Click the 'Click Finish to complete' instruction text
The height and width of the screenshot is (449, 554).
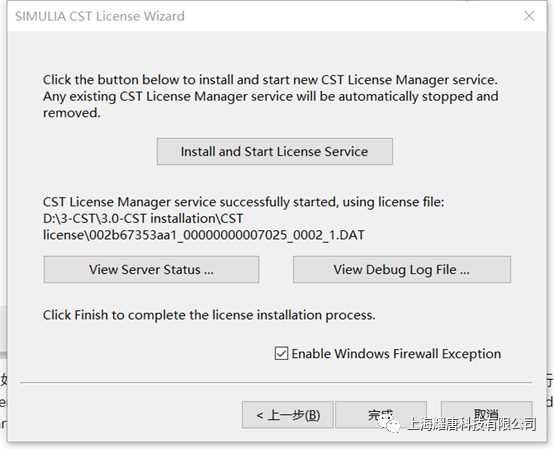click(x=209, y=315)
